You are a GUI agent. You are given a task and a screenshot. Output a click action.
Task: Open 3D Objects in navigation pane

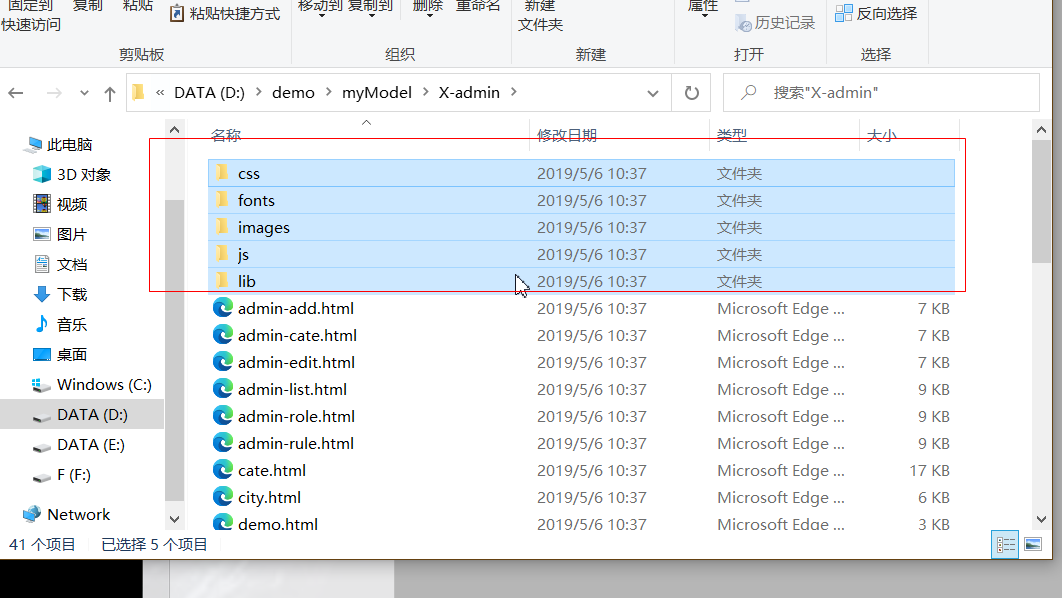72,175
